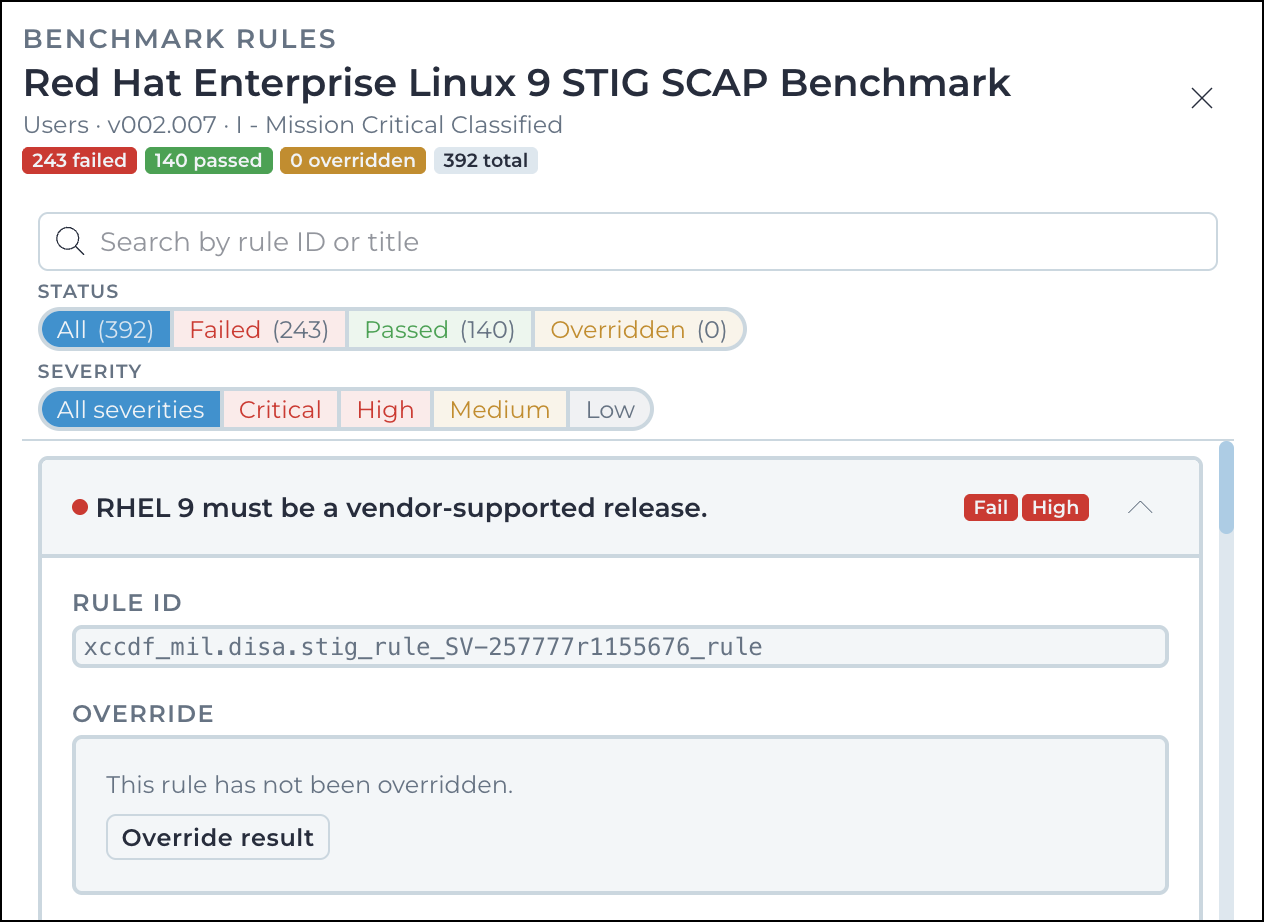
Task: Filter rules by Overridden (0) status
Action: [638, 329]
